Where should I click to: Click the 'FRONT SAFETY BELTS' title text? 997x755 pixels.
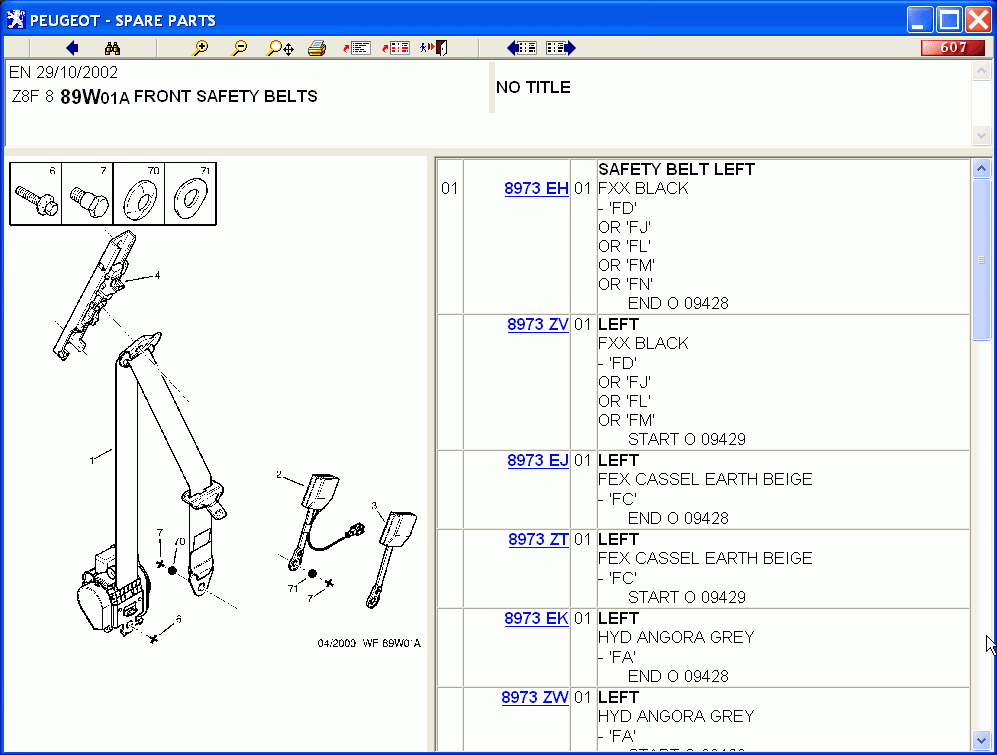(x=225, y=96)
